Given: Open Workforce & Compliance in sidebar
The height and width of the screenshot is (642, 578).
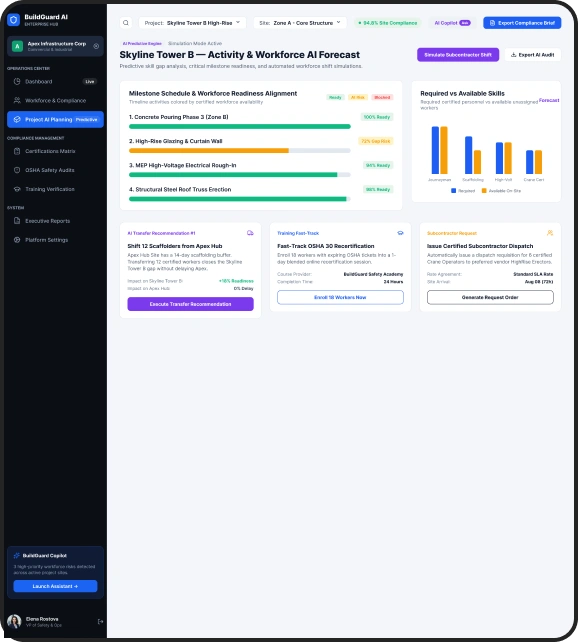Looking at the screenshot, I should 55,100.
